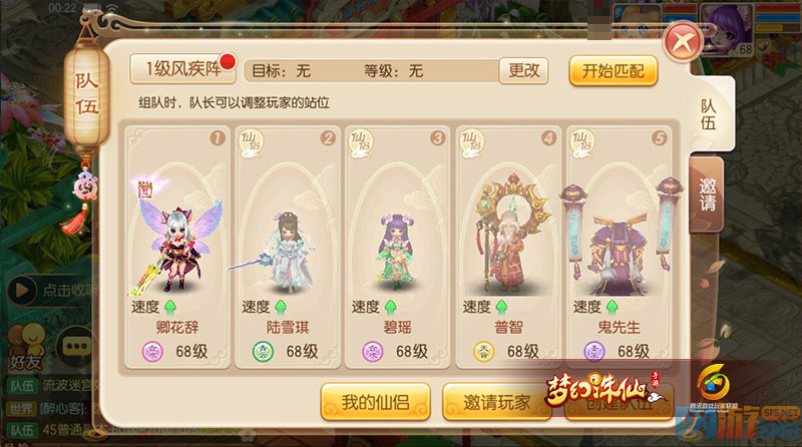This screenshot has width=802, height=447.
Task: Select the 队伍 side tab
Action: pos(708,115)
